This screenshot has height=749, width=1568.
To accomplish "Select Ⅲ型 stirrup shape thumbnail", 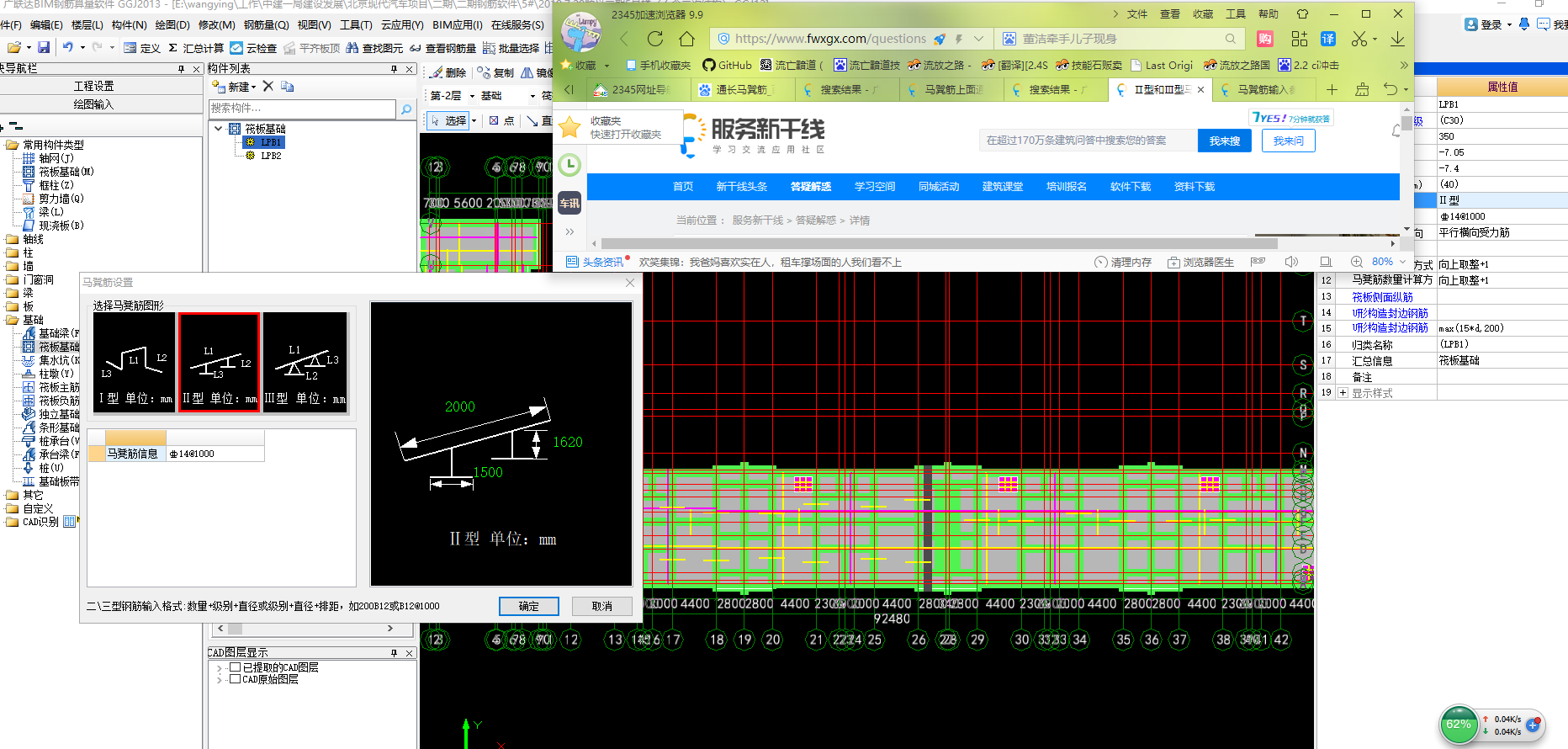I will coord(305,362).
